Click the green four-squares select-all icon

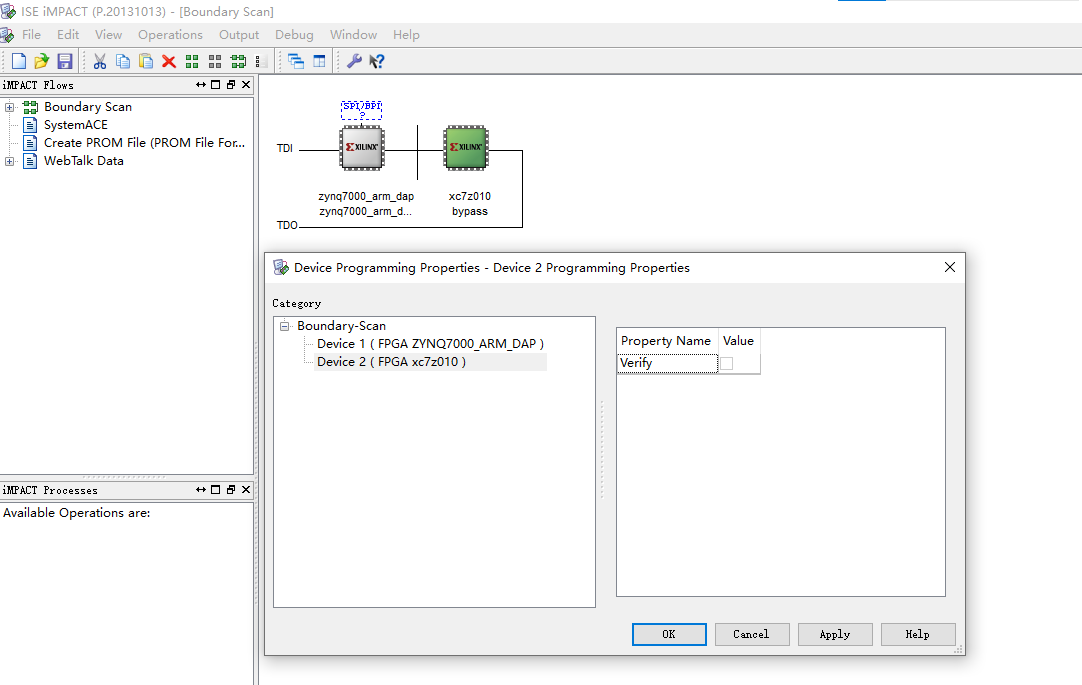pos(192,61)
